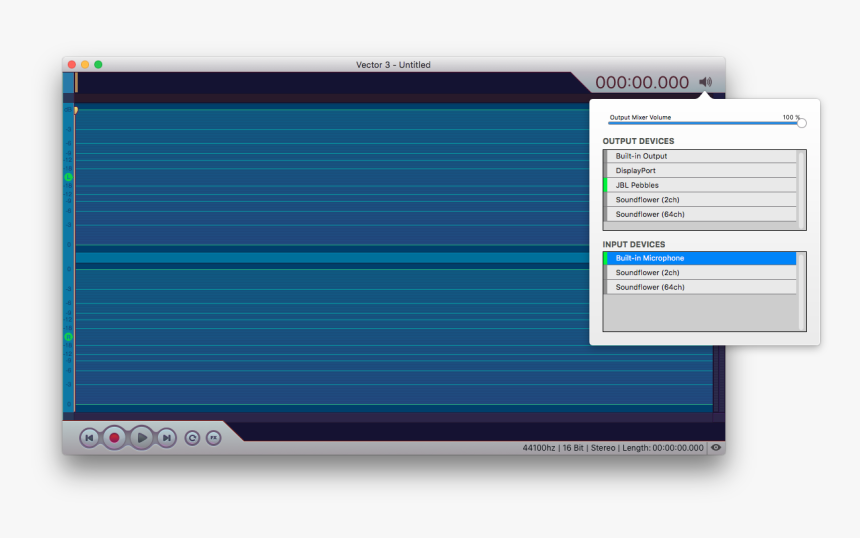Click the Vector 3 - Untitled window title
The width and height of the screenshot is (860, 538).
(x=393, y=65)
